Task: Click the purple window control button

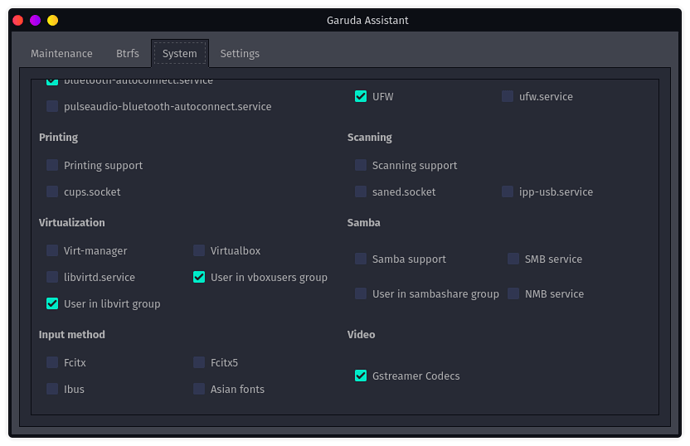Action: (35, 20)
